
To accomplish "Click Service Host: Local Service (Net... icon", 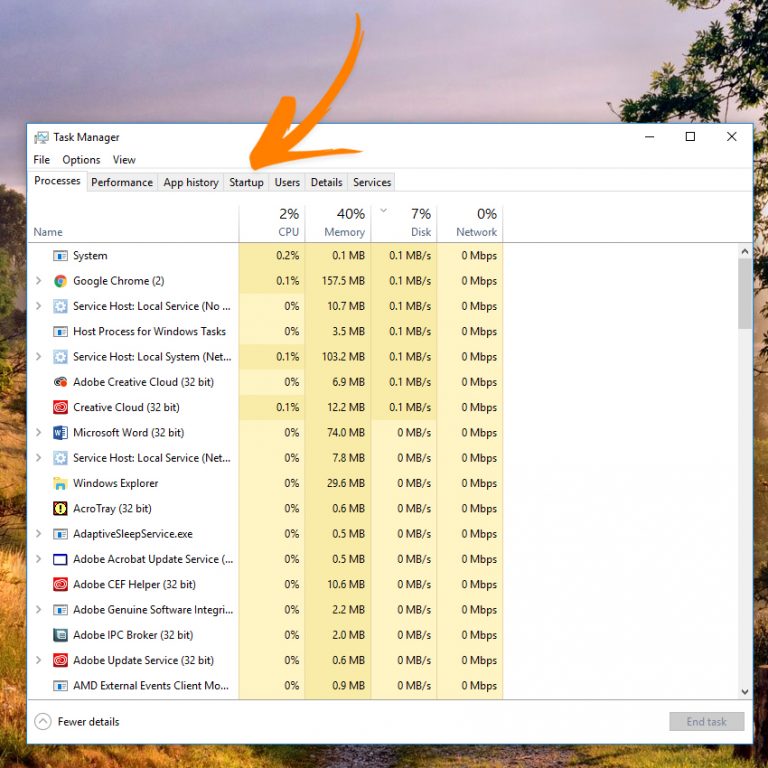I will click(60, 458).
